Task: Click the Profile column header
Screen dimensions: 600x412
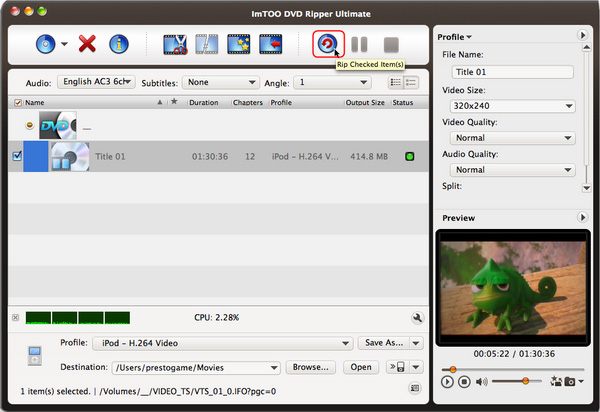Action: point(281,103)
